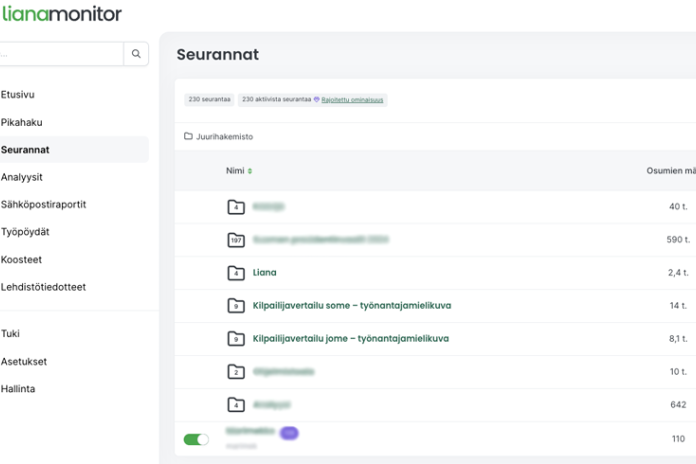696x464 pixels.
Task: Click the Juurihakemisto folder icon
Action: tap(188, 136)
